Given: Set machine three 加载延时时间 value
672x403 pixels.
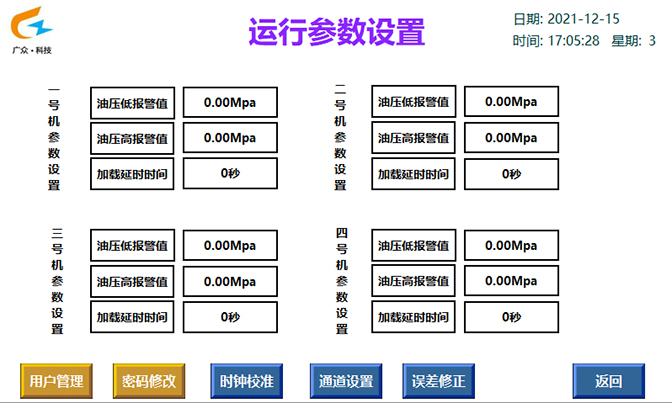Looking at the screenshot, I should [x=229, y=317].
